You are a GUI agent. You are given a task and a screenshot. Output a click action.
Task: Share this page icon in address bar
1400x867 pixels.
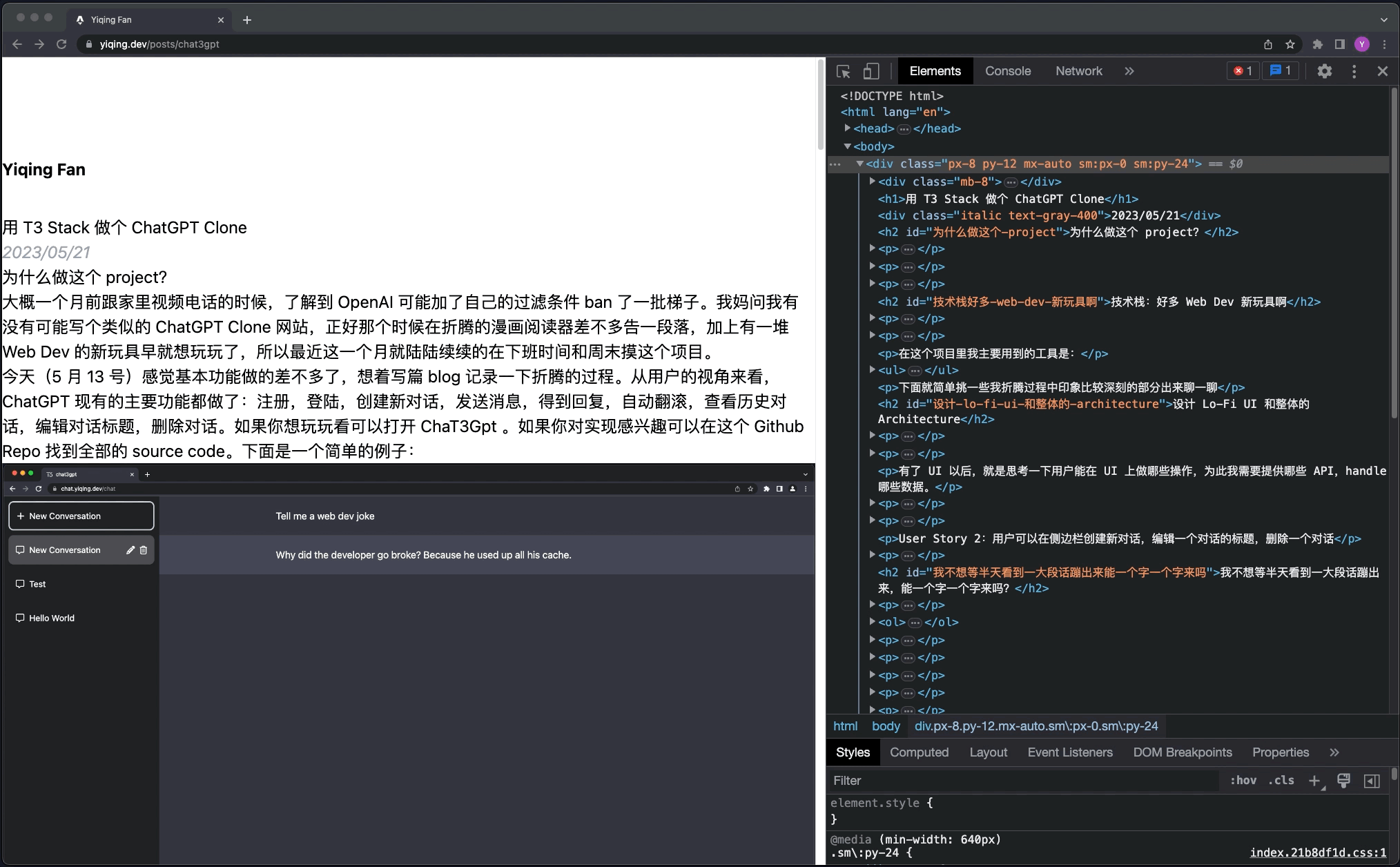click(x=1268, y=44)
